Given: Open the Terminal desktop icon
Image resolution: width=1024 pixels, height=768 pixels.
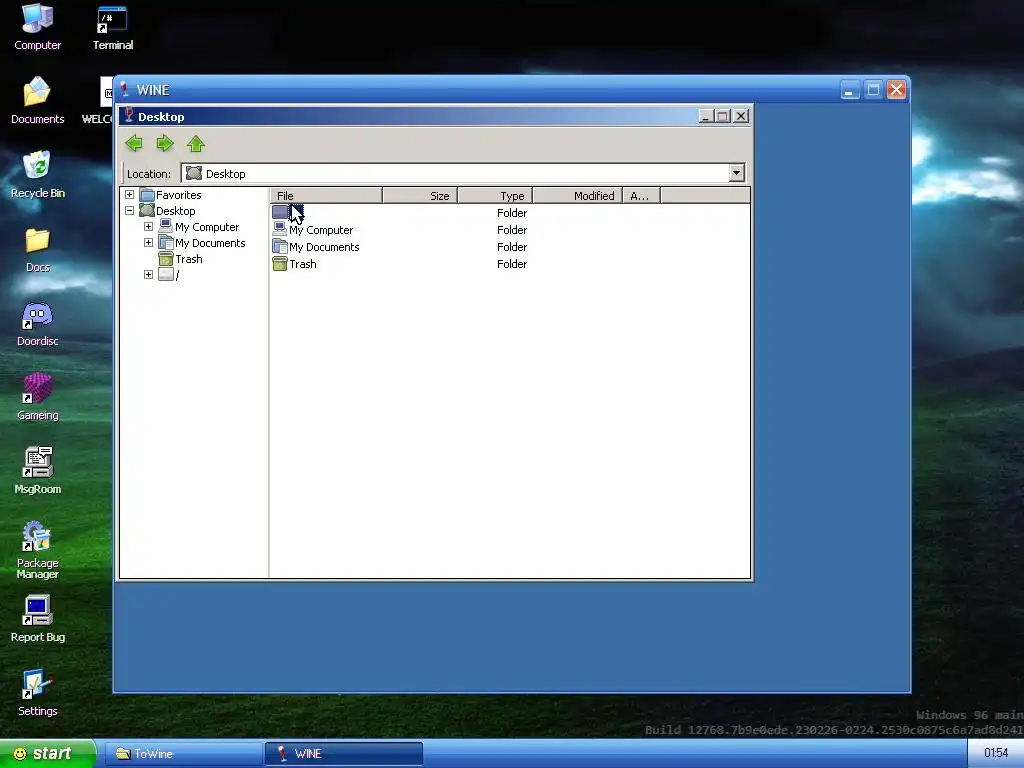Looking at the screenshot, I should (112, 27).
